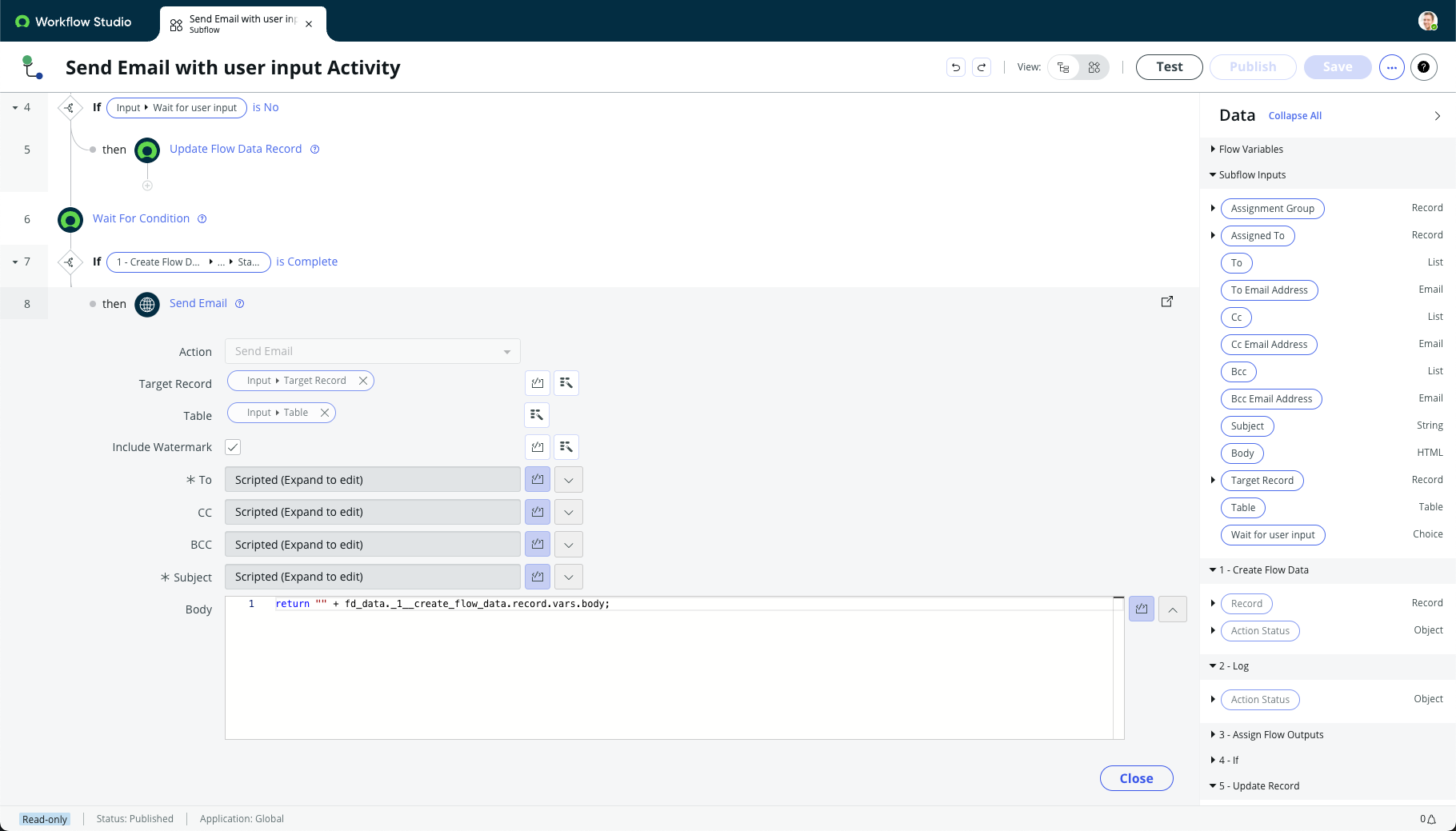Click the Update Flow Data Record step icon
1456x831 pixels.
pos(147,150)
